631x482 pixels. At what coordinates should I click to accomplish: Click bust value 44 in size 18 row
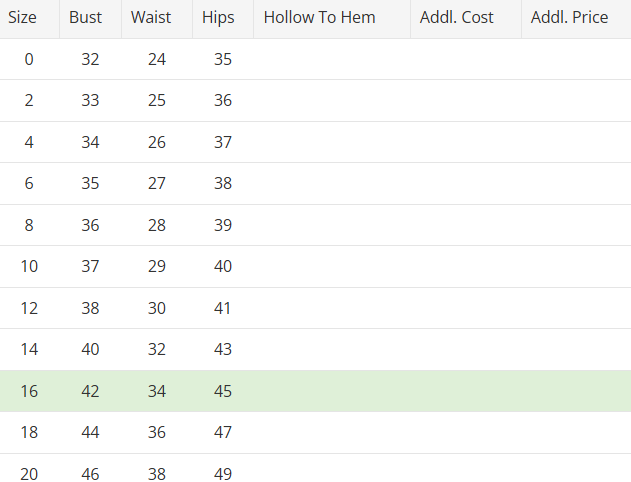click(x=91, y=432)
